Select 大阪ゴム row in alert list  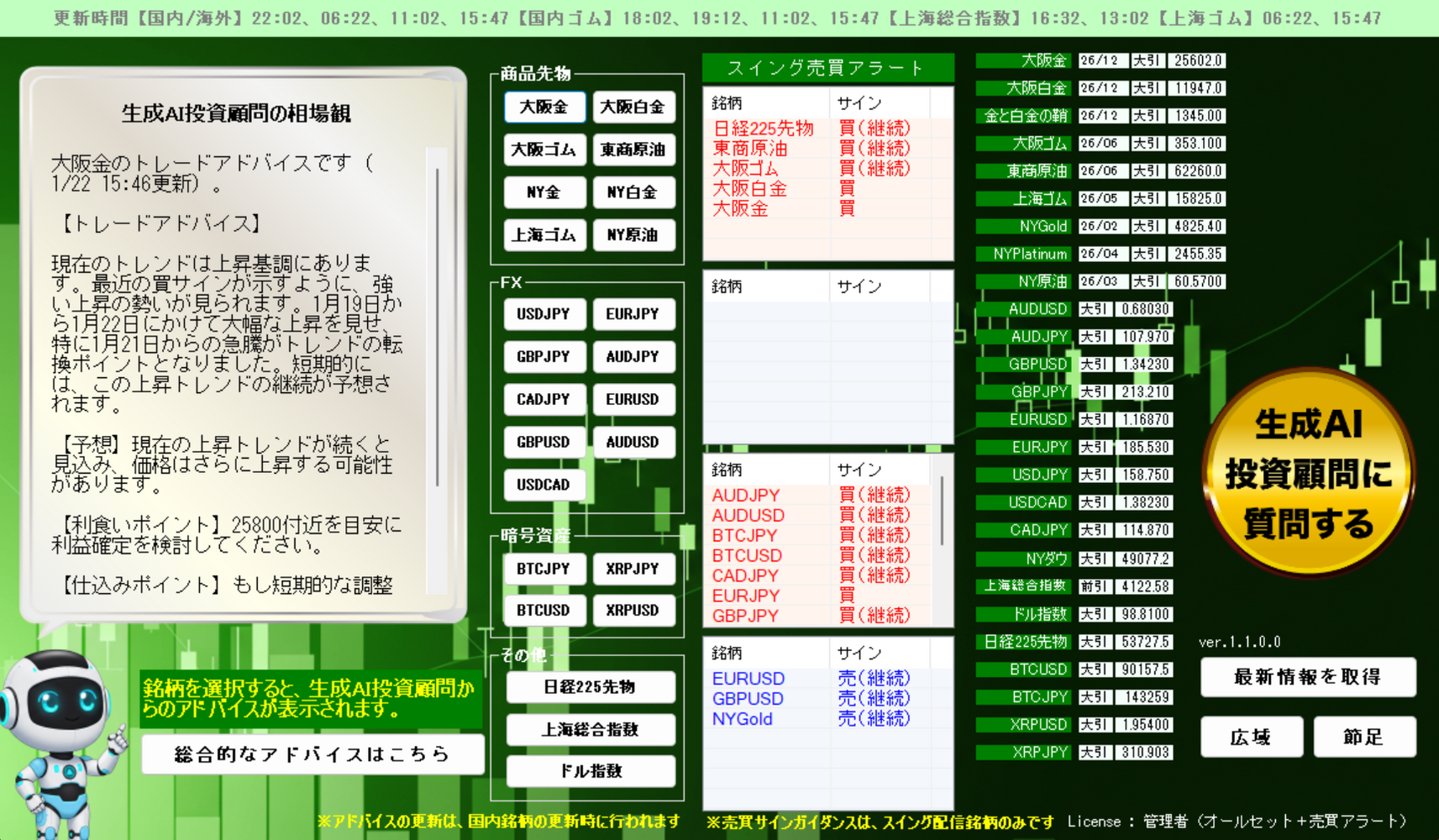[827, 169]
